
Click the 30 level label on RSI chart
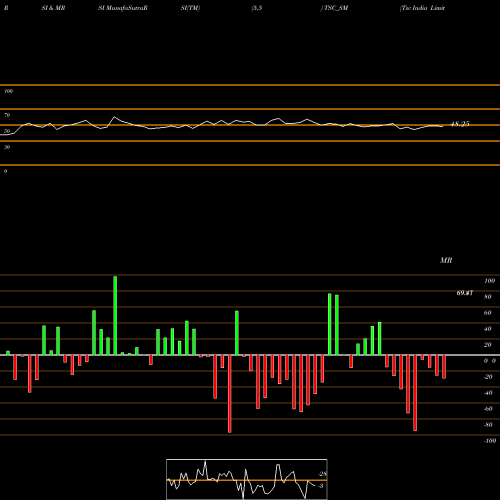[7, 147]
